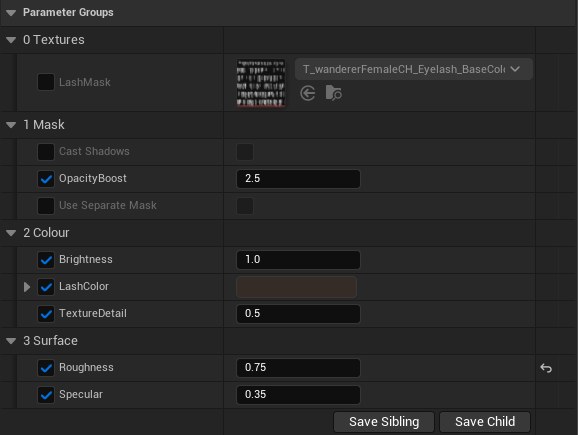Click the Save Sibling button
578x435 pixels.
click(x=384, y=422)
